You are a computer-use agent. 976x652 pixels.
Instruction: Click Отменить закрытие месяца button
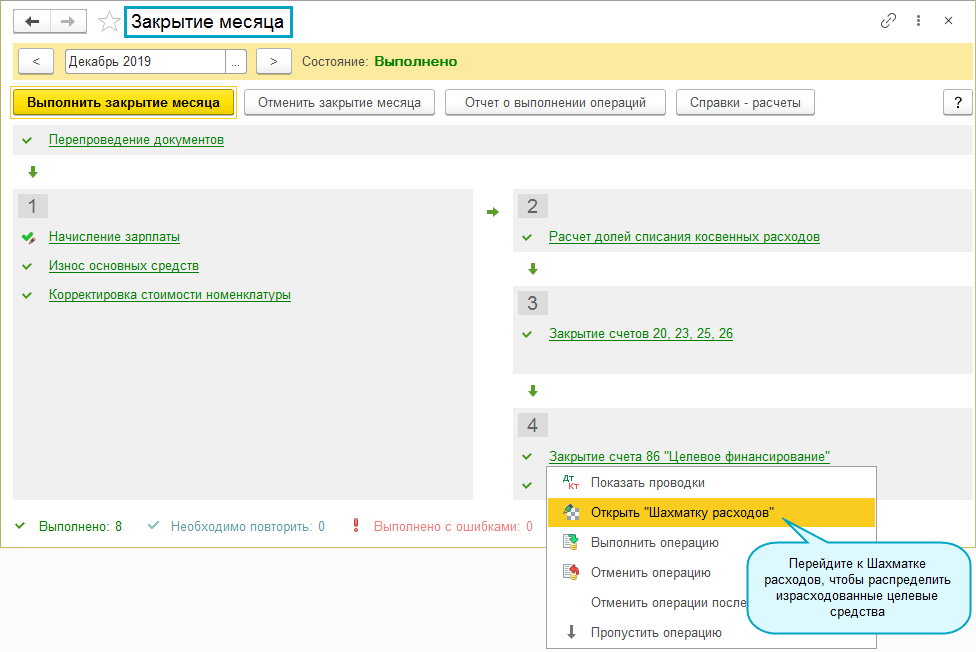[x=339, y=103]
